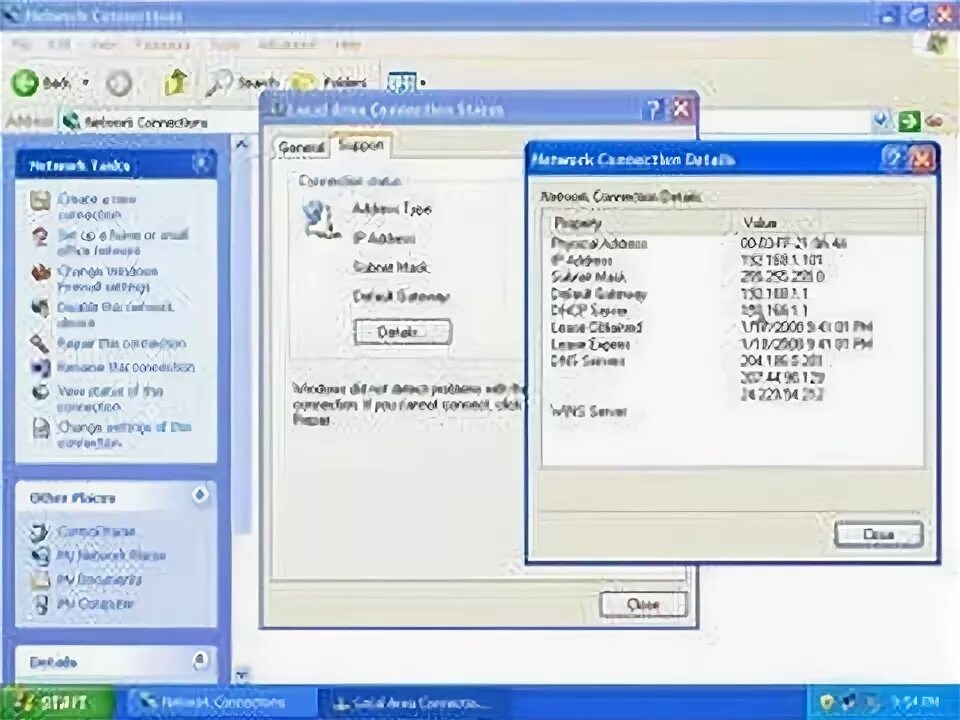
Task: Toggle the Folders pane button
Action: tap(329, 83)
